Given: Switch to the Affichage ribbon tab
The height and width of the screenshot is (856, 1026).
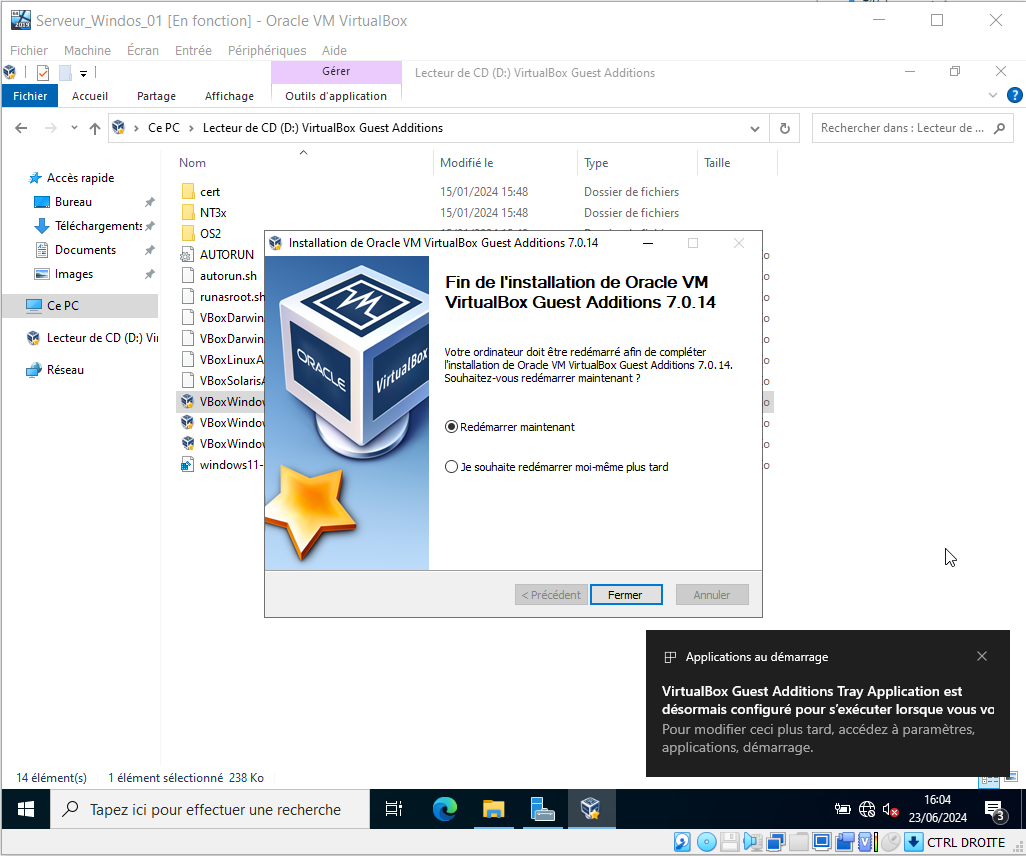Looking at the screenshot, I should (x=229, y=96).
